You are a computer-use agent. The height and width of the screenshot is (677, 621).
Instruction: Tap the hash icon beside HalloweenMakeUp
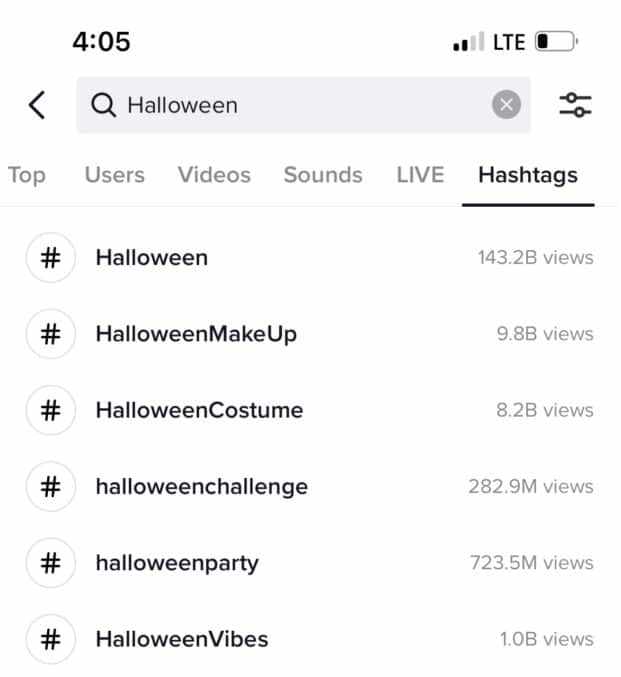coord(51,334)
